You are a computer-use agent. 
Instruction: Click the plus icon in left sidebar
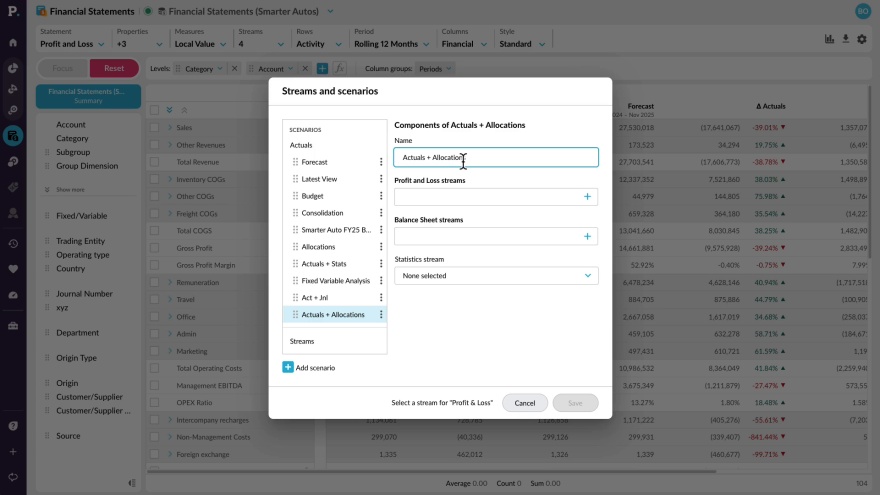click(x=13, y=452)
